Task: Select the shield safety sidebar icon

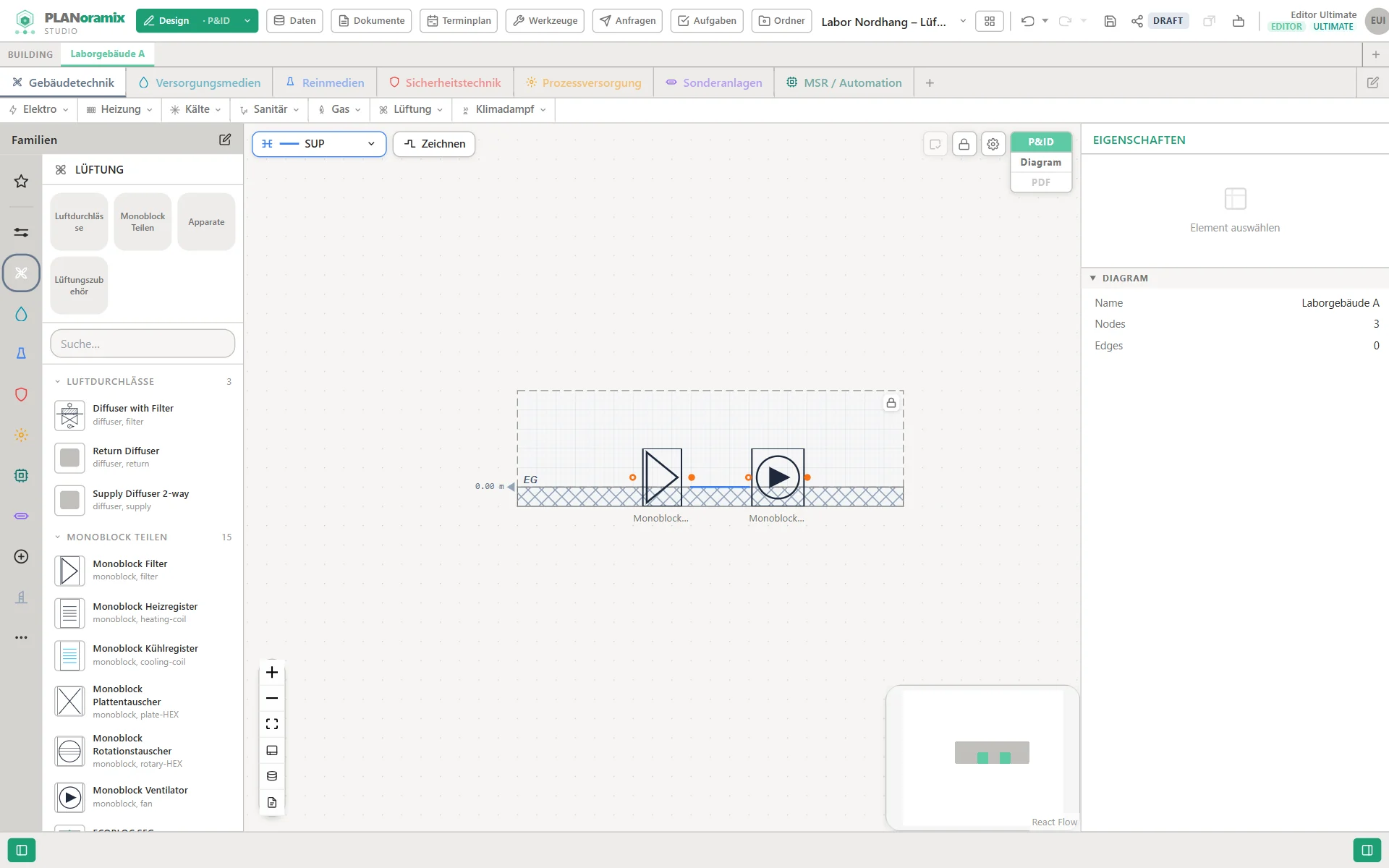Action: pyautogui.click(x=21, y=394)
